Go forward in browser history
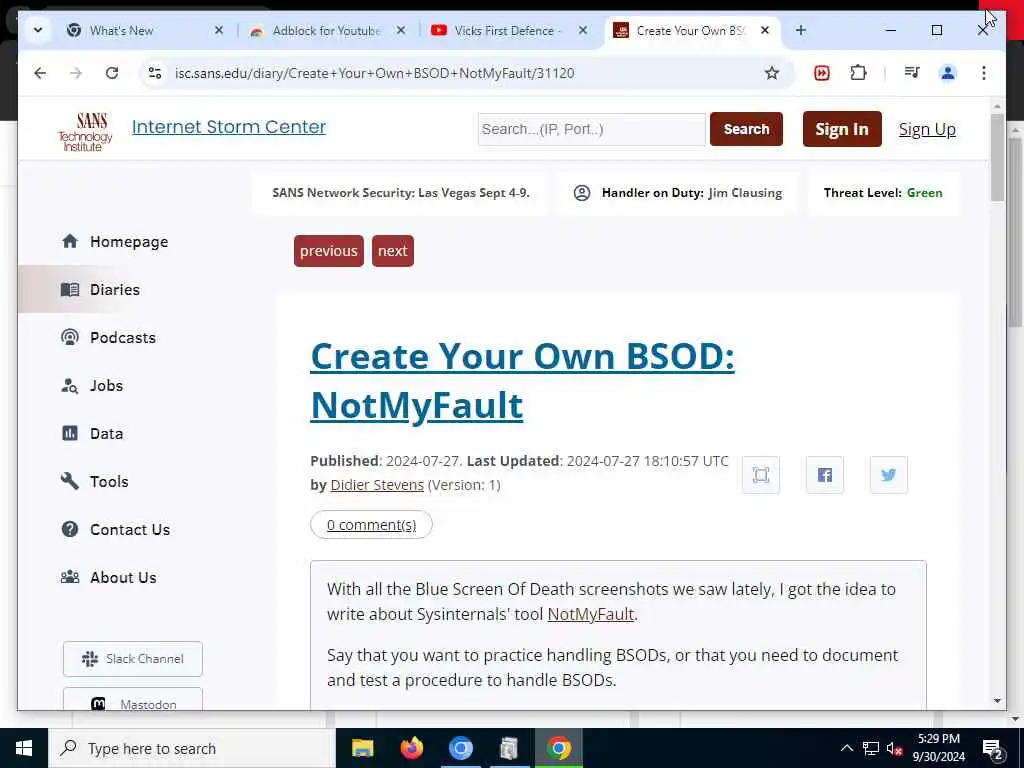Viewport: 1024px width, 768px height. (x=76, y=72)
